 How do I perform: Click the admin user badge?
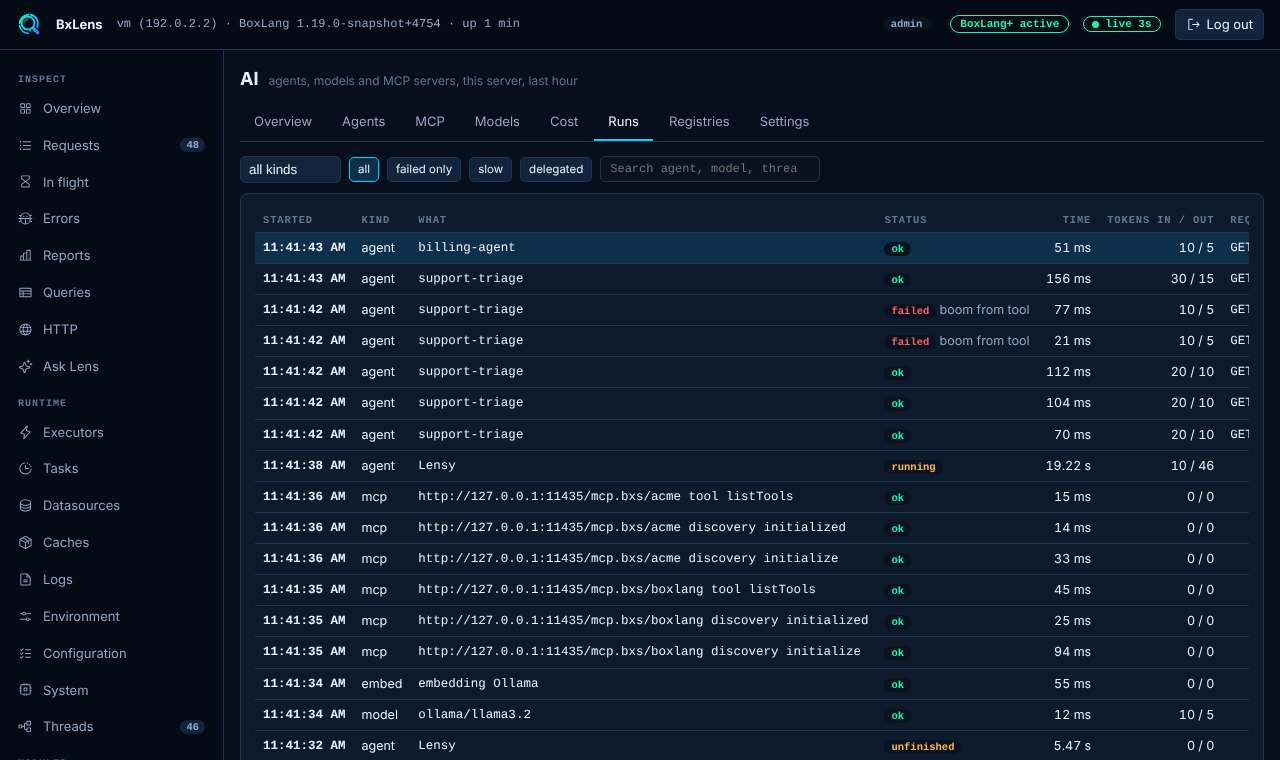(x=906, y=24)
